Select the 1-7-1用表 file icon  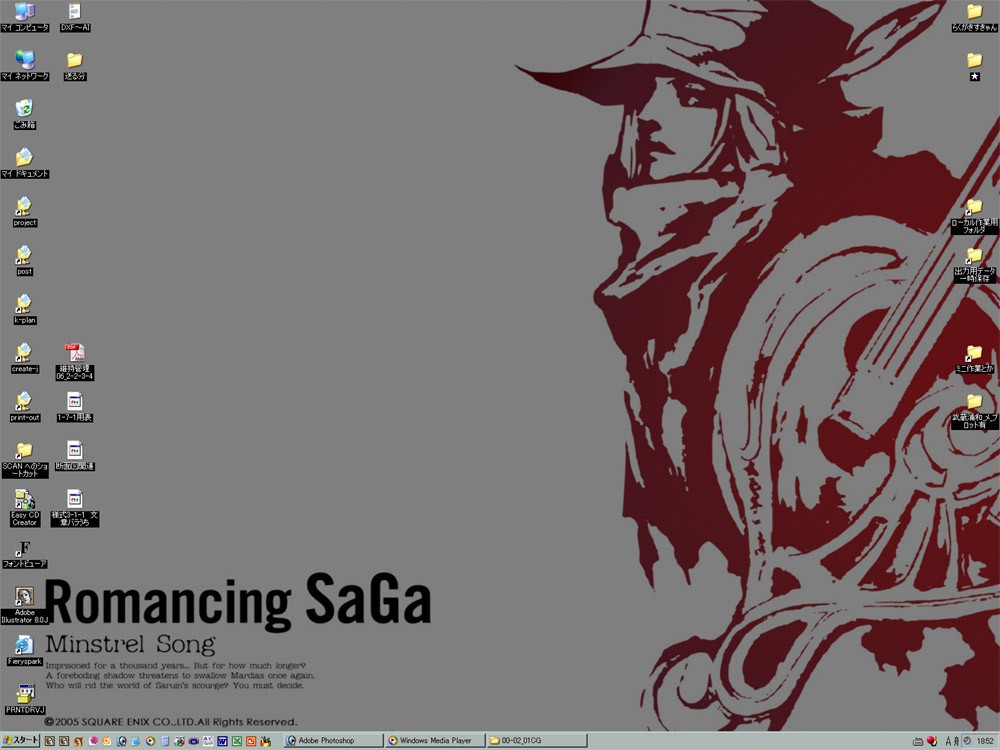[75, 407]
